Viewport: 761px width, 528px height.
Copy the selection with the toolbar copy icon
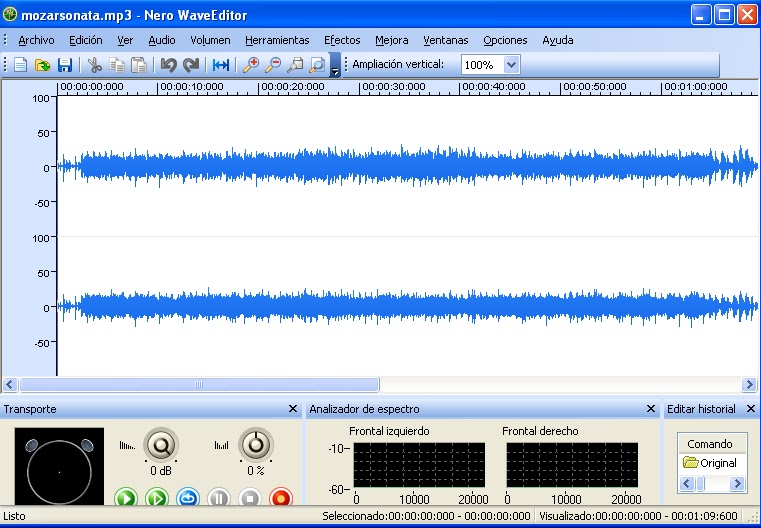click(x=116, y=65)
